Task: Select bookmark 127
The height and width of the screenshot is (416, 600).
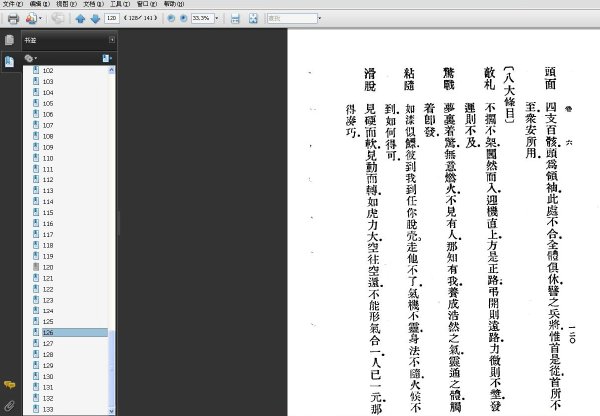Action: coord(48,343)
